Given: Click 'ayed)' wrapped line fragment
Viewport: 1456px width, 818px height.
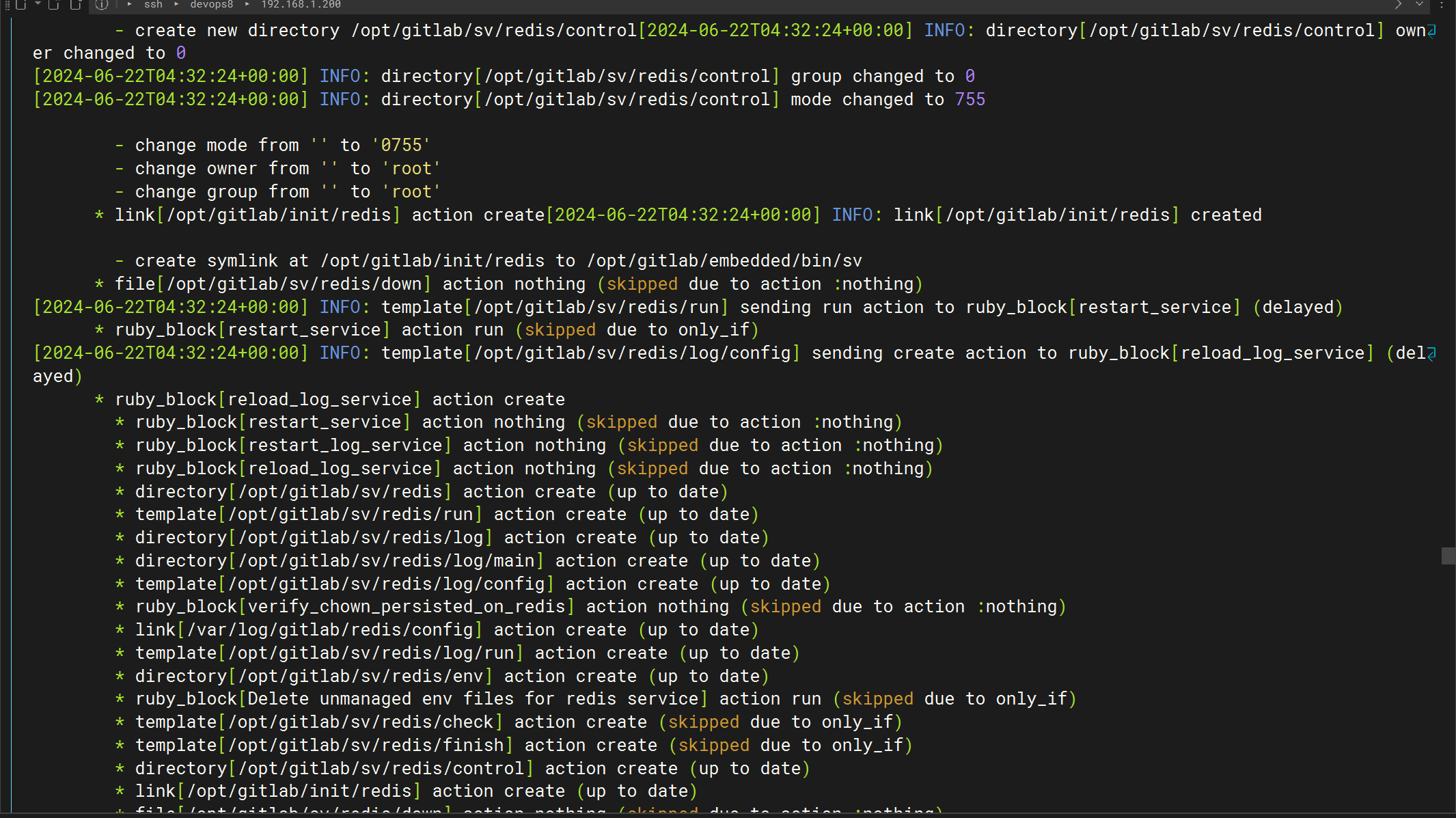Looking at the screenshot, I should (x=57, y=377).
